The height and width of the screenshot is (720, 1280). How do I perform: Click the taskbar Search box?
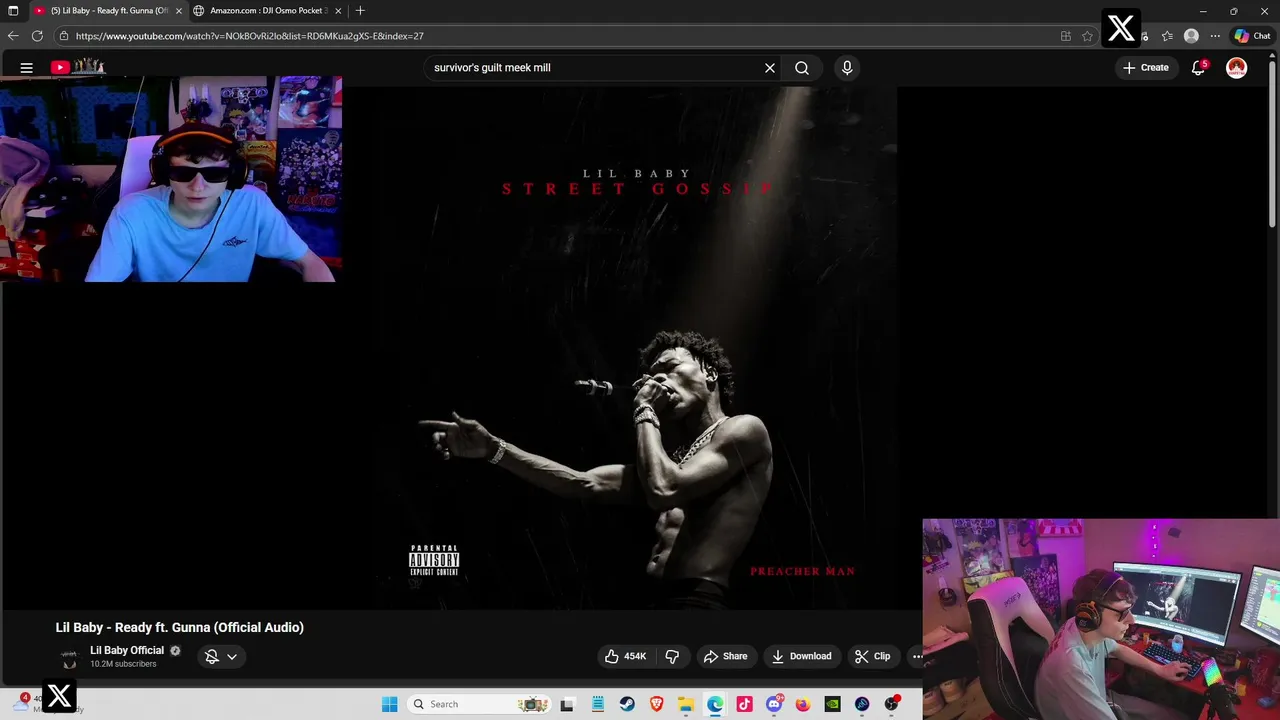[x=480, y=704]
